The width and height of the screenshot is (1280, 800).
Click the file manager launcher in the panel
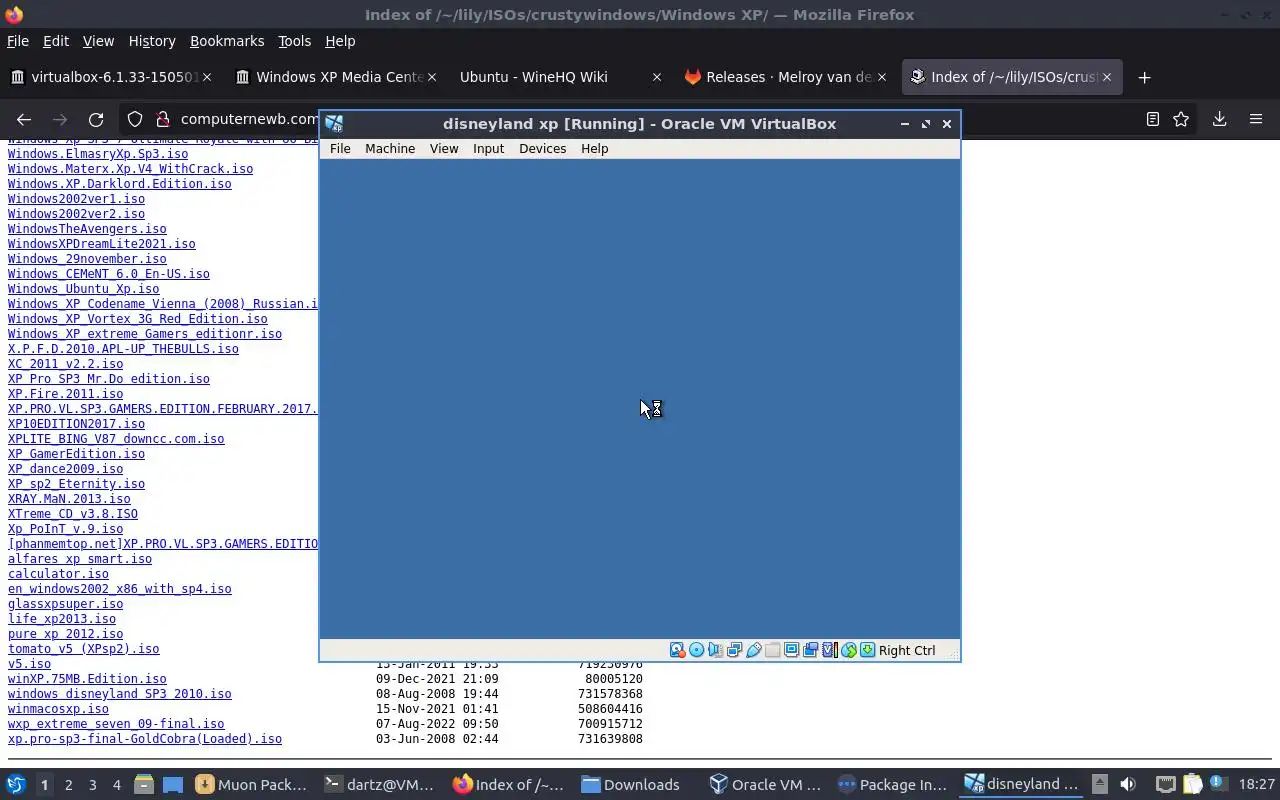pyautogui.click(x=144, y=784)
